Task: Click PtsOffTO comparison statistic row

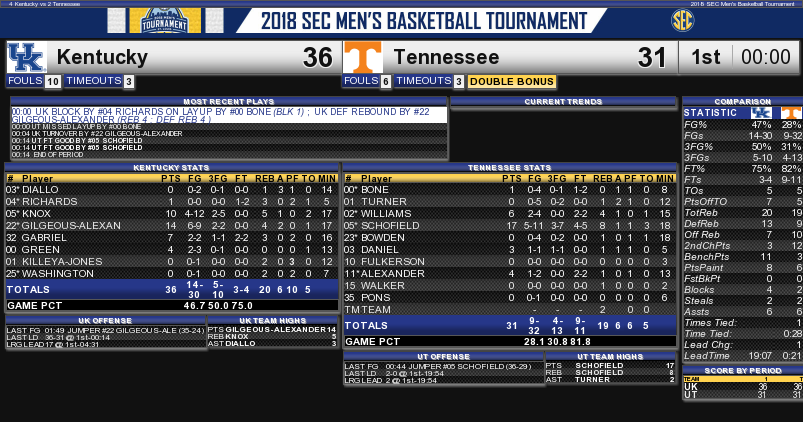Action: (743, 202)
